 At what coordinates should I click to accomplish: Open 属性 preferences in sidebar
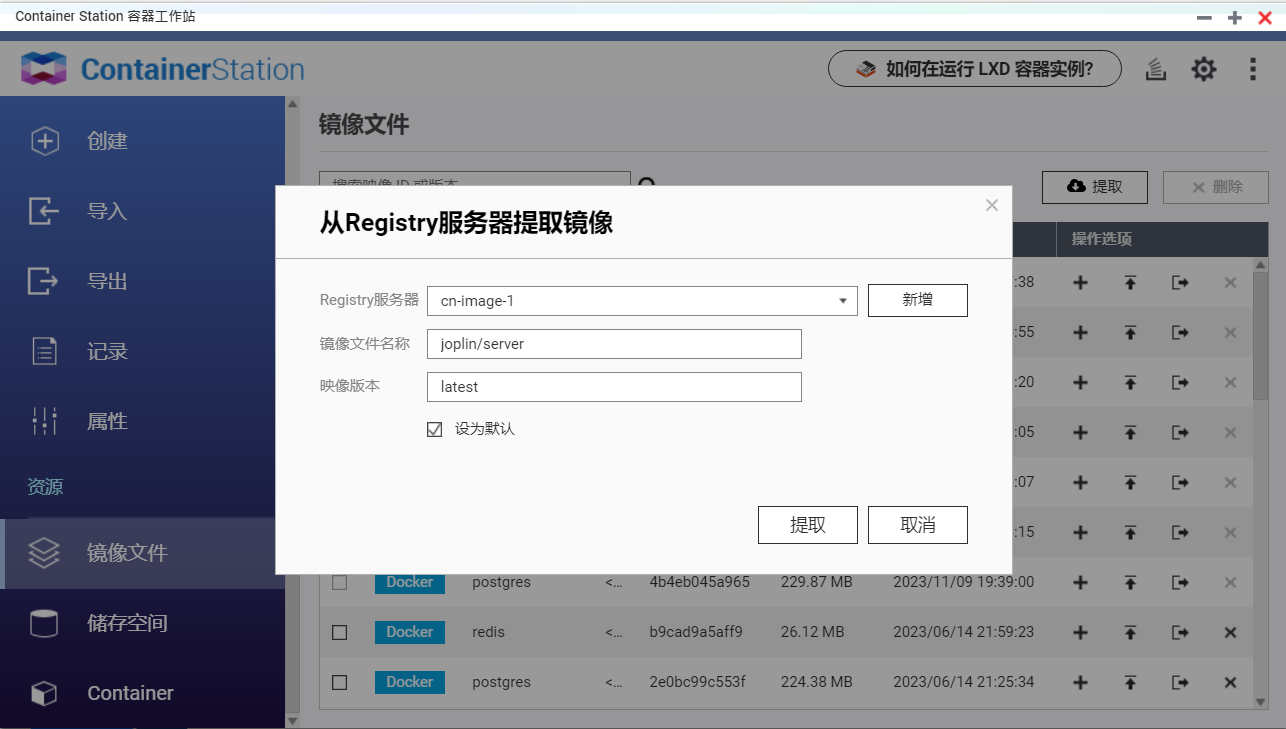142,421
